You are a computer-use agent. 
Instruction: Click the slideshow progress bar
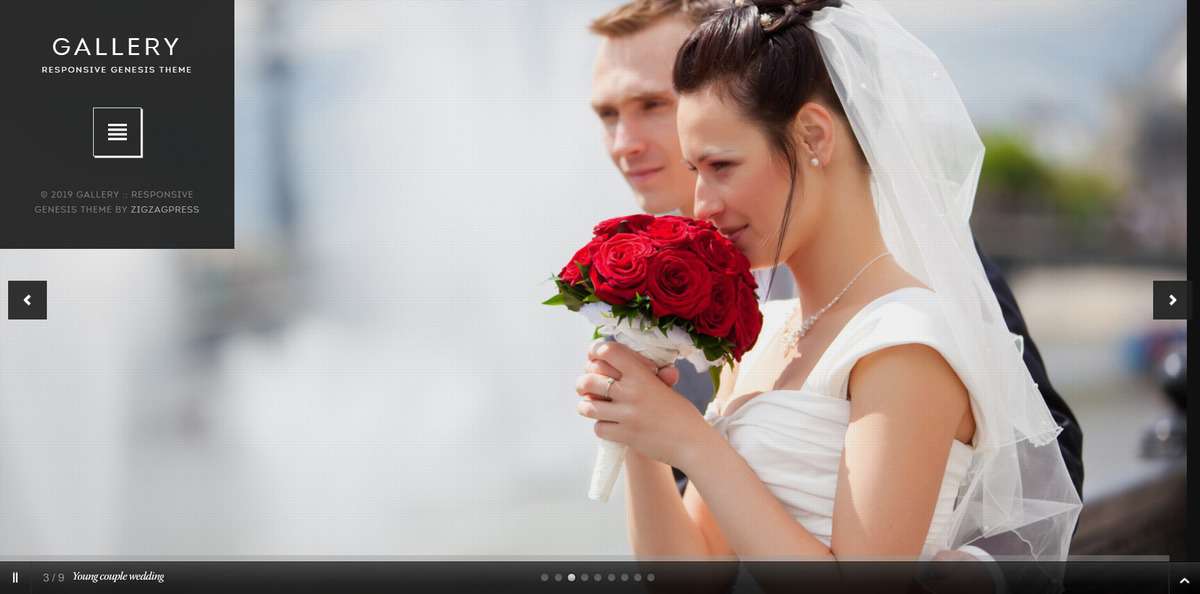tap(584, 558)
